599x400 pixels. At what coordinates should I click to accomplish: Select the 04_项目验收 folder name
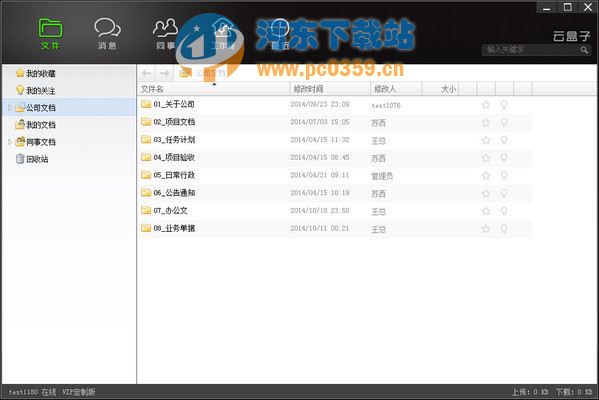pyautogui.click(x=174, y=157)
